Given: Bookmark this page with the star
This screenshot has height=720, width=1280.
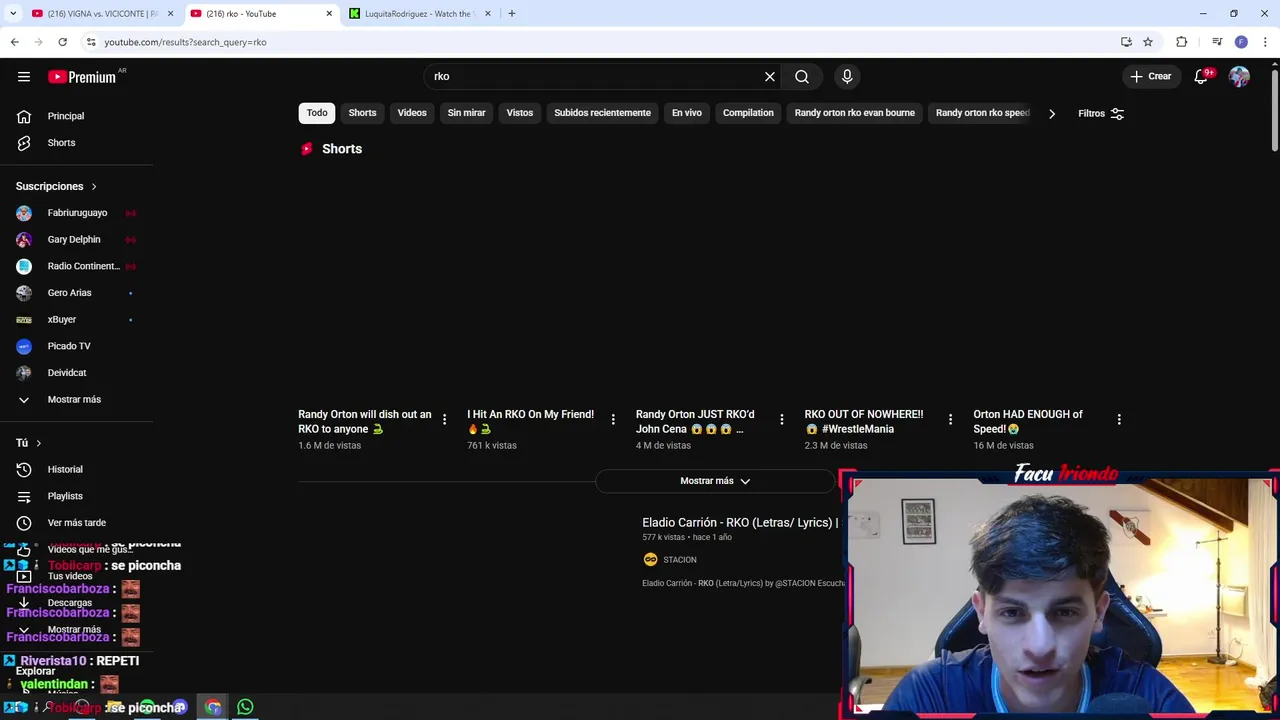Looking at the screenshot, I should [x=1148, y=42].
